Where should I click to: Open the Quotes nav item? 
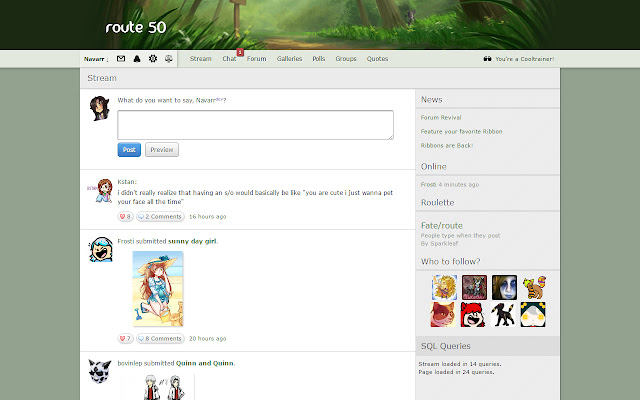[377, 59]
